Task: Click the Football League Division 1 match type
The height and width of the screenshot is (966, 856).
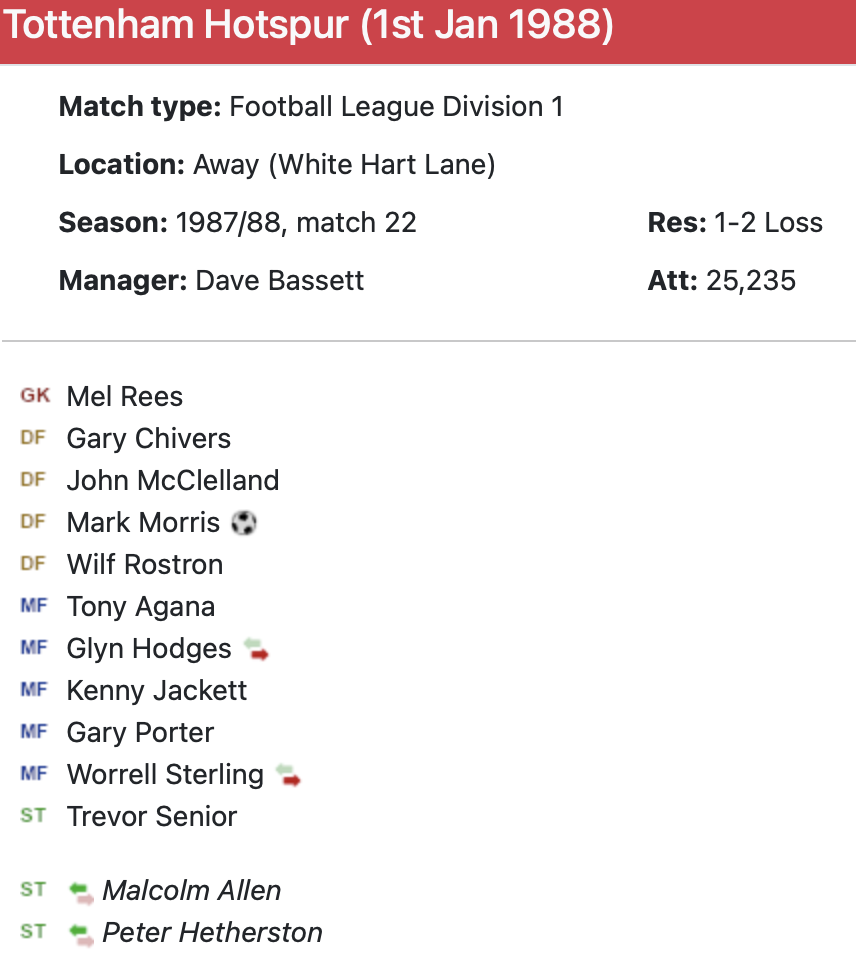Action: click(397, 107)
